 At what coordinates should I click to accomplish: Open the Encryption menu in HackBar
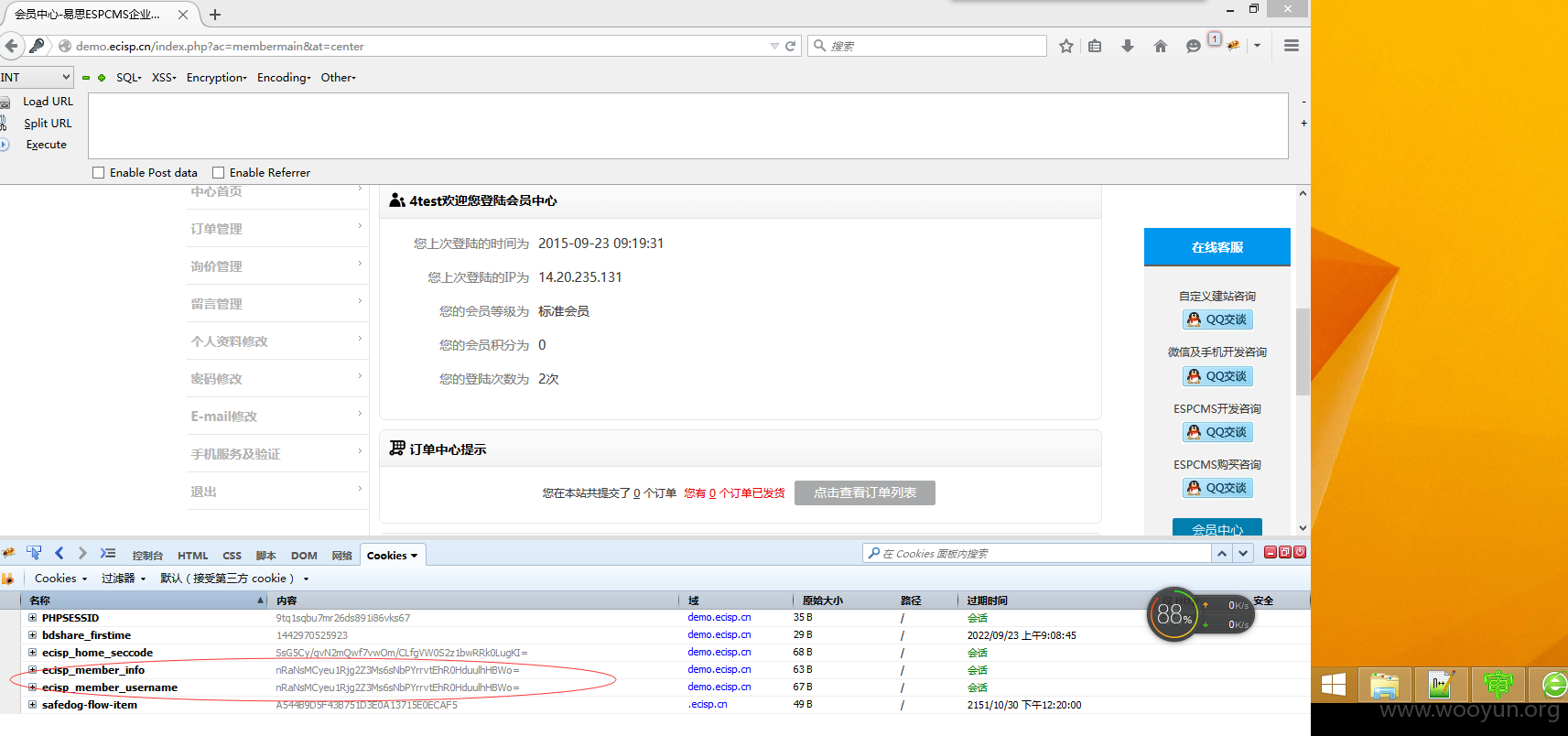click(x=216, y=78)
